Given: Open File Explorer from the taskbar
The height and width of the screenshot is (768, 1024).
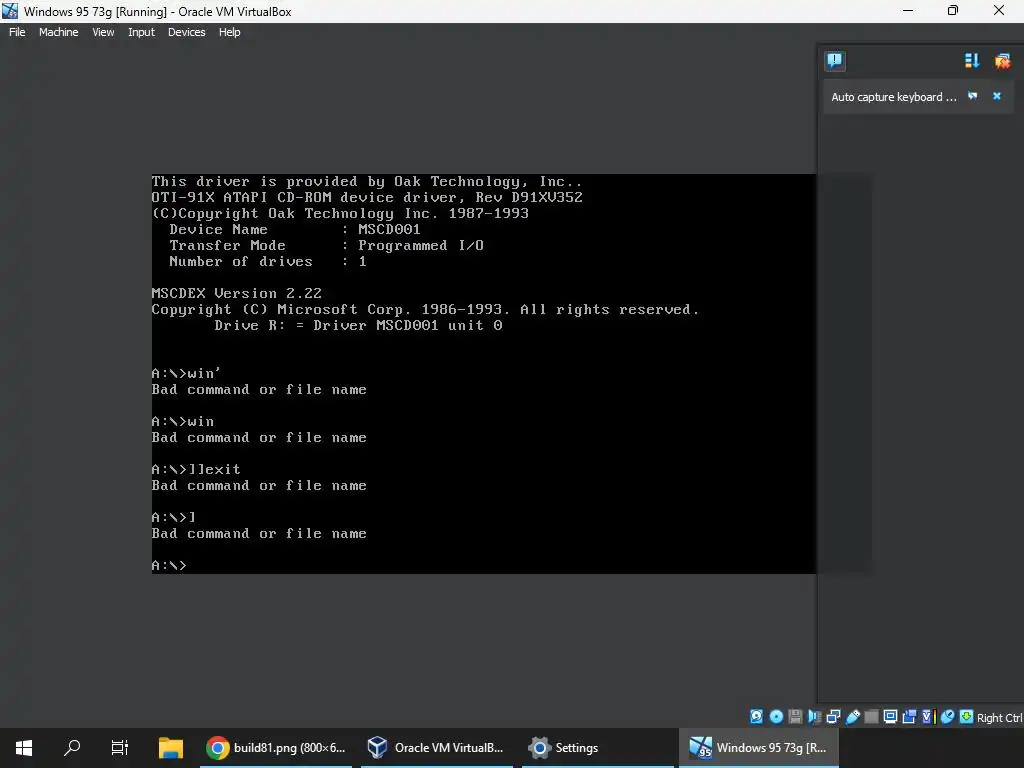Looking at the screenshot, I should coord(171,748).
